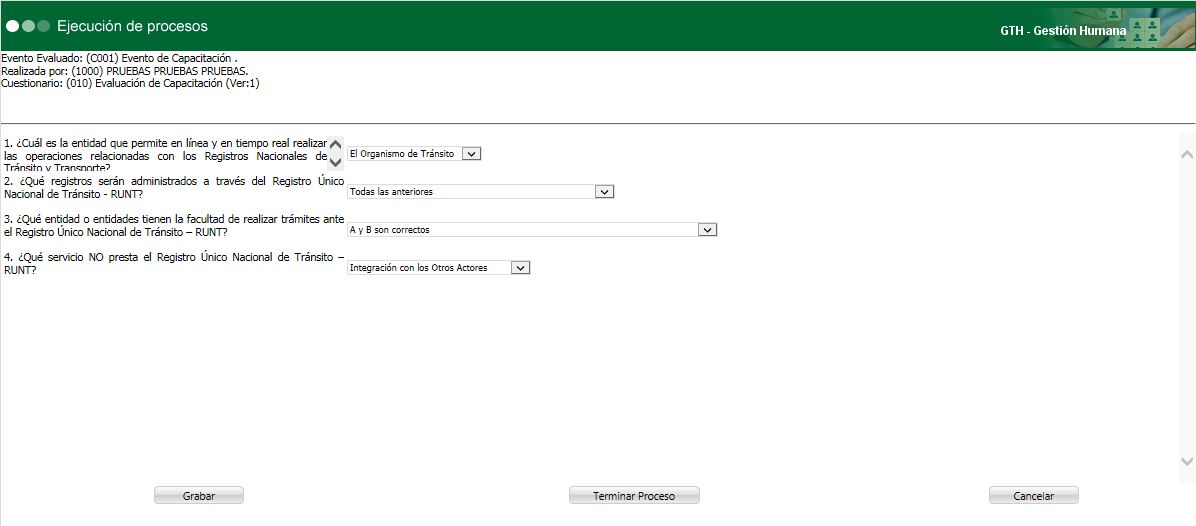Open dropdown showing Integración con los Otros Actores
Image resolution: width=1196 pixels, height=526 pixels.
pos(439,268)
